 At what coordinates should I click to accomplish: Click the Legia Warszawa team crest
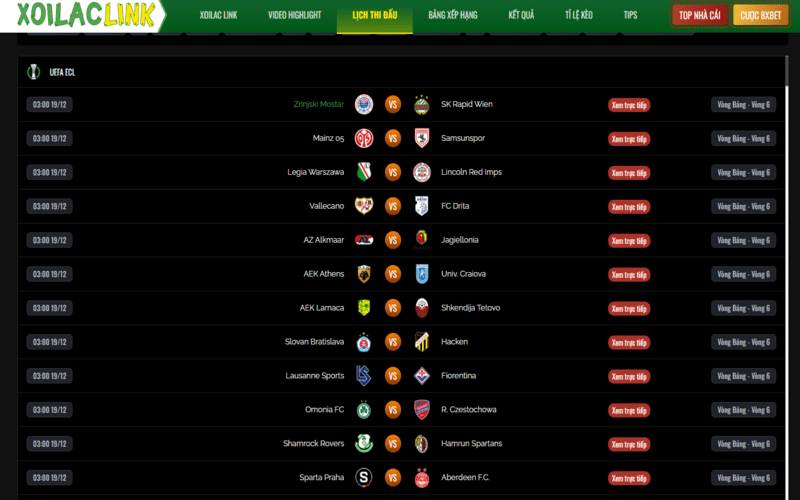(x=364, y=172)
